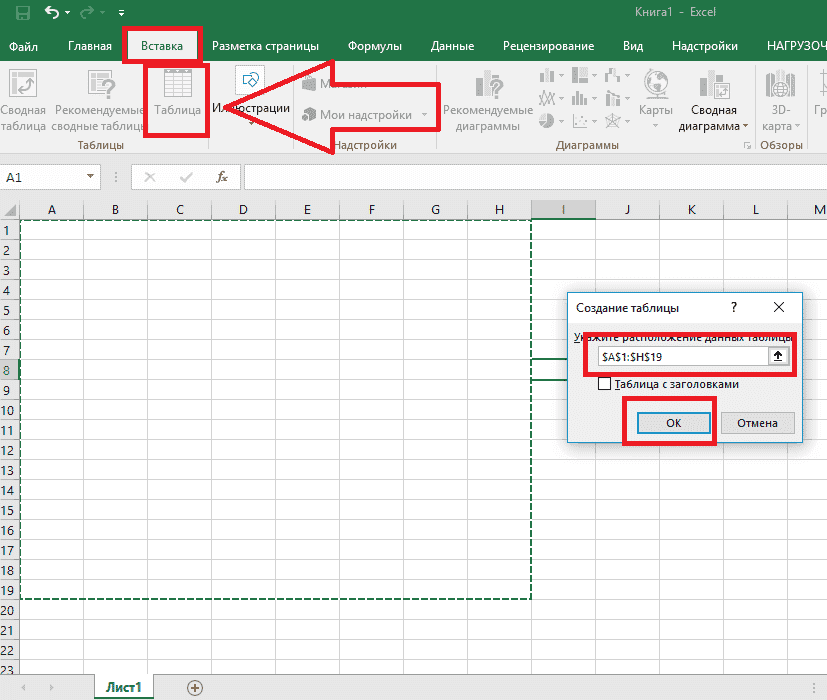Click the Лист1 sheet tab

click(x=122, y=687)
